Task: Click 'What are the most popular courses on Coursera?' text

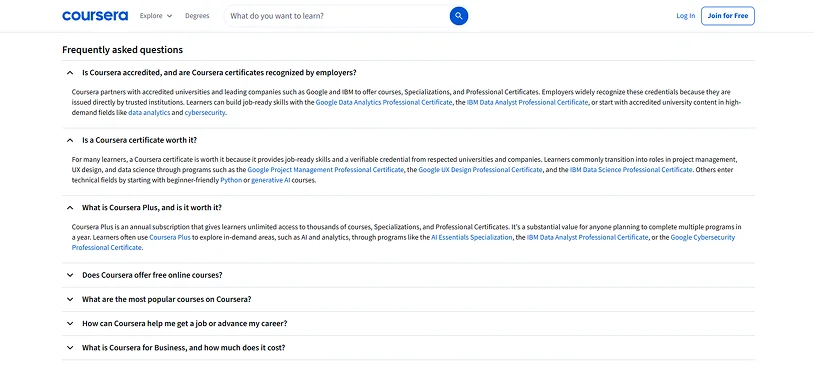Action: [x=167, y=299]
